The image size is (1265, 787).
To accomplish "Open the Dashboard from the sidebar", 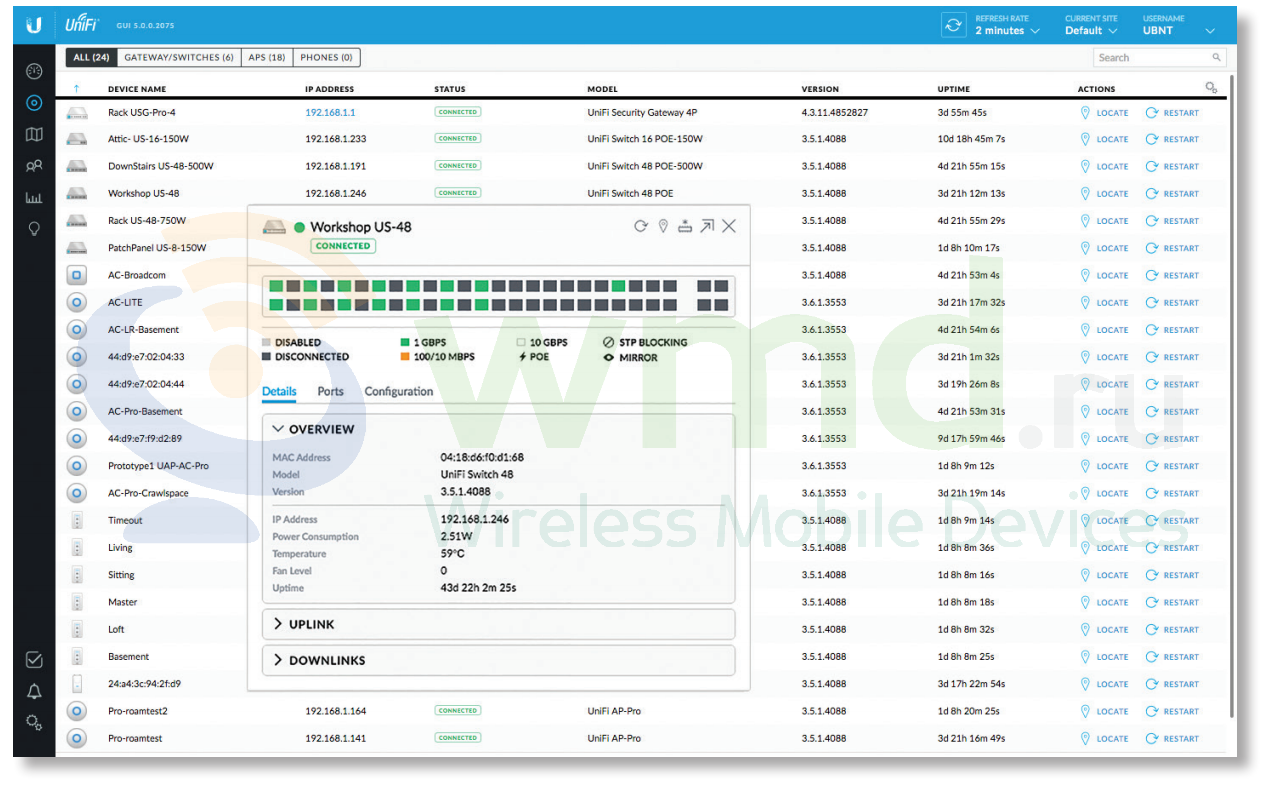I will 34,72.
